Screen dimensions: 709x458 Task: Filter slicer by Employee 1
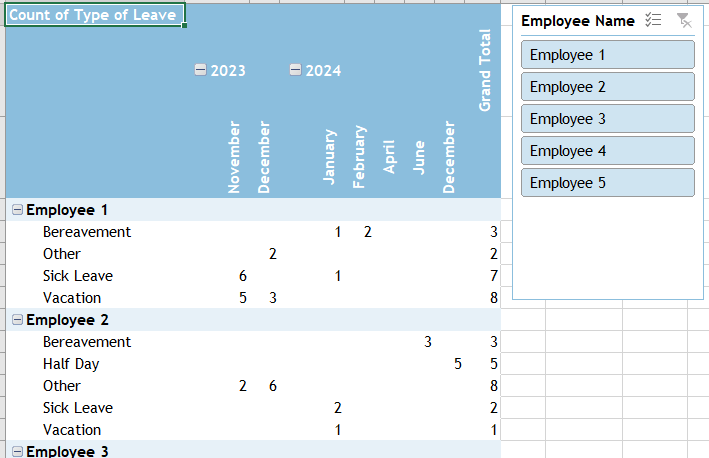pos(608,55)
